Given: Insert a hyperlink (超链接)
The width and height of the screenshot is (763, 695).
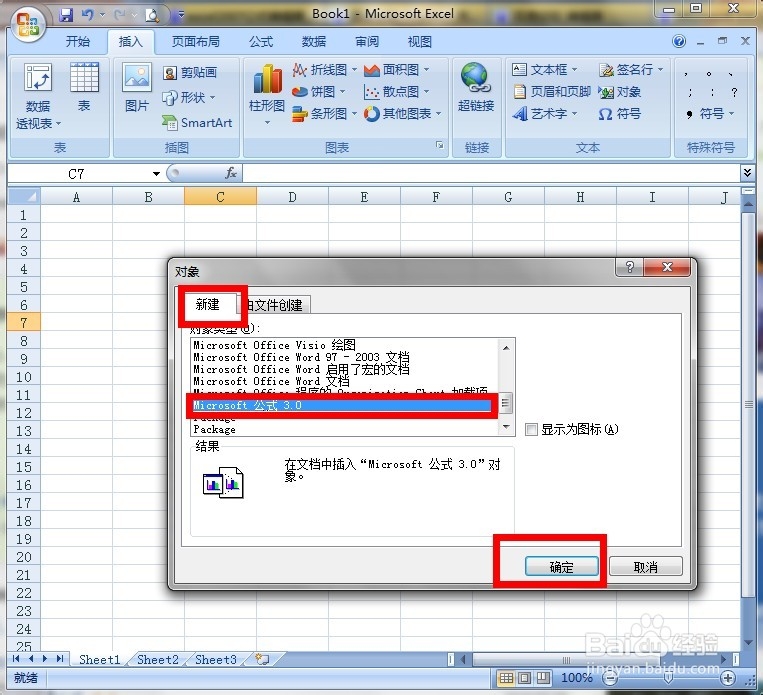Looking at the screenshot, I should pos(475,88).
